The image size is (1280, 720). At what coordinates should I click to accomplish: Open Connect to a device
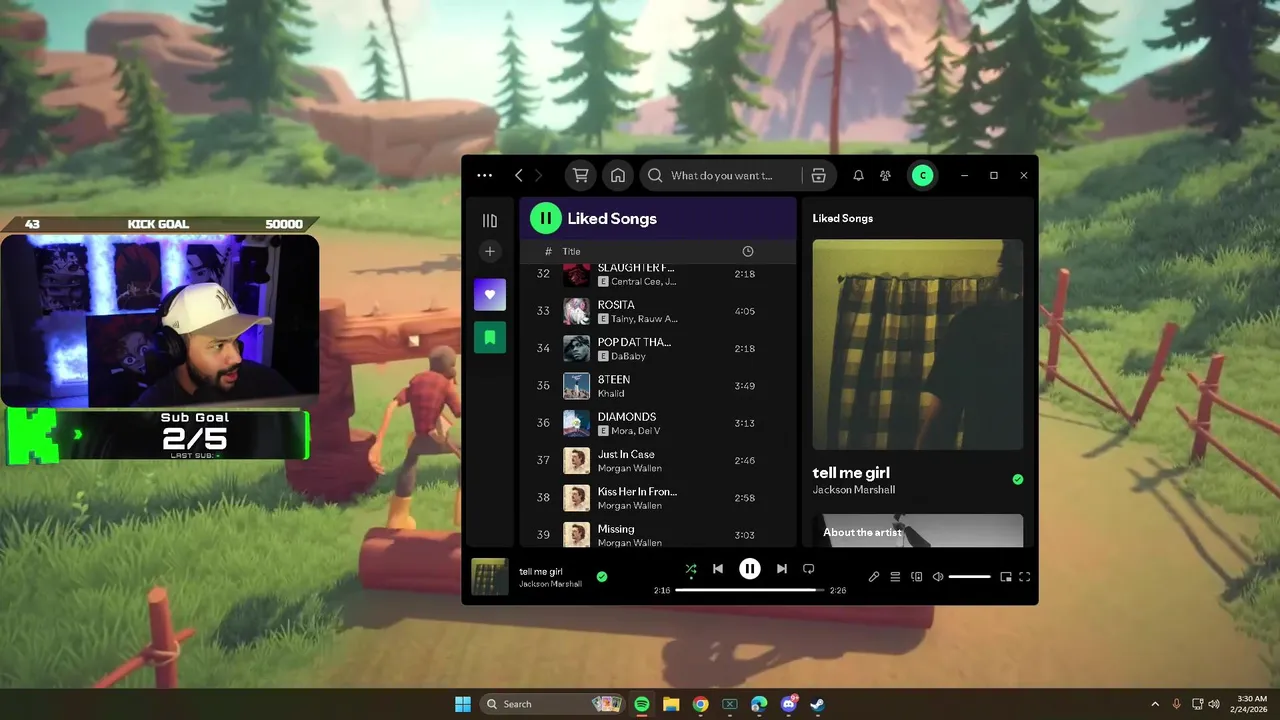(x=916, y=577)
